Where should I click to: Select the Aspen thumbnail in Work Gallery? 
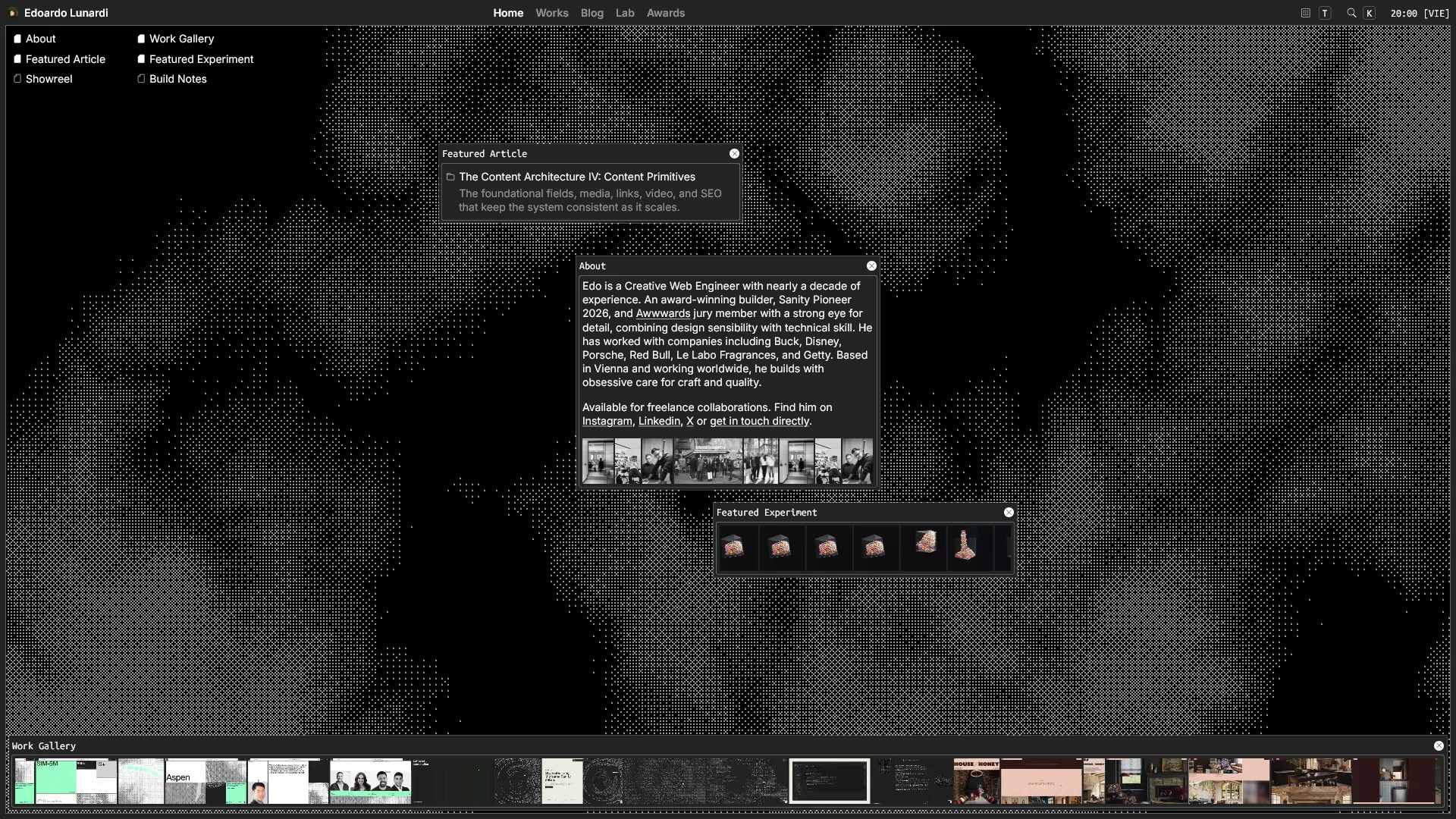click(206, 781)
